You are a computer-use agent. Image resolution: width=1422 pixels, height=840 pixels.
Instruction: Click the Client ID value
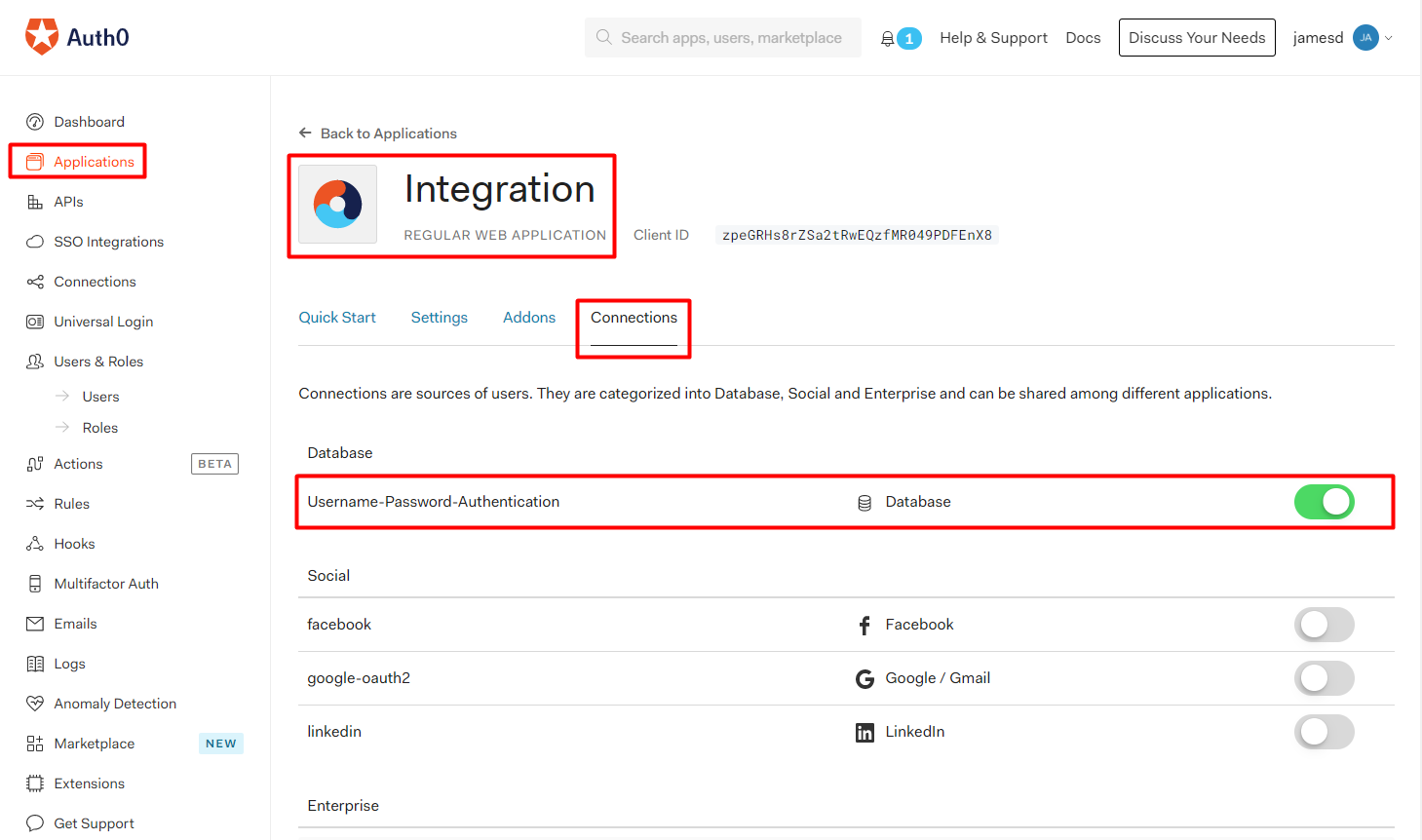point(858,235)
